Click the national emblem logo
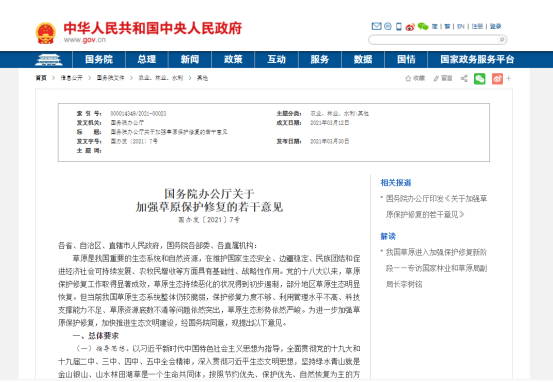This screenshot has width=553, height=382. (x=45, y=33)
